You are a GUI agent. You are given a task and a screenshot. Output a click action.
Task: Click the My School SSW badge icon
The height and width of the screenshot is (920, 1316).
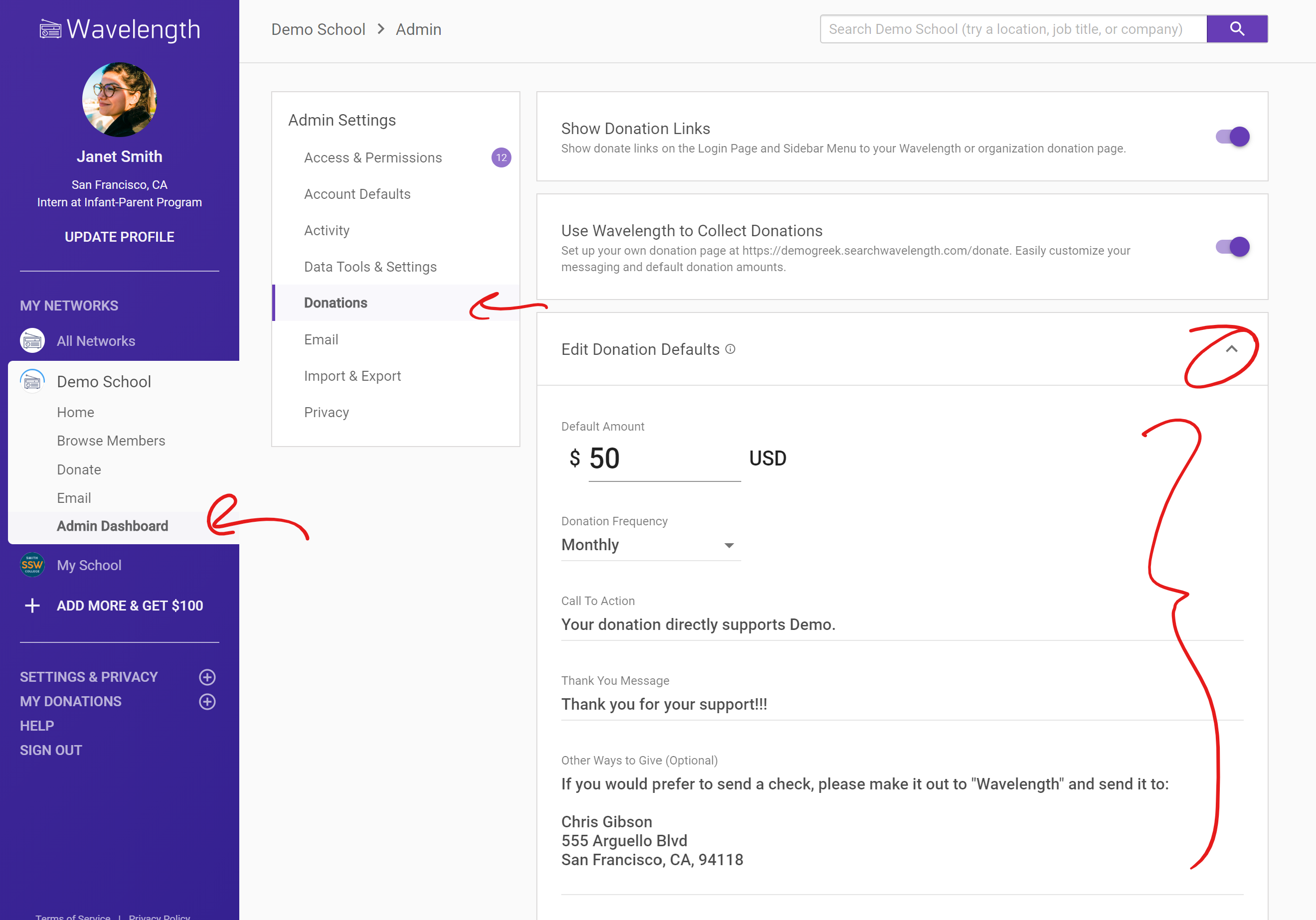point(32,565)
